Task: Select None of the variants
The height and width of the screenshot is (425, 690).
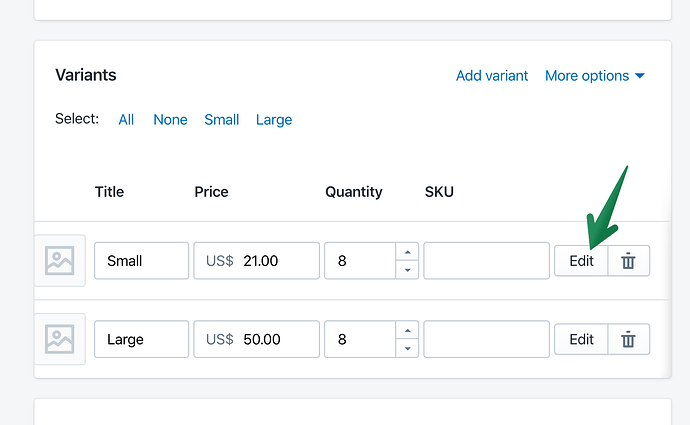Action: [170, 120]
